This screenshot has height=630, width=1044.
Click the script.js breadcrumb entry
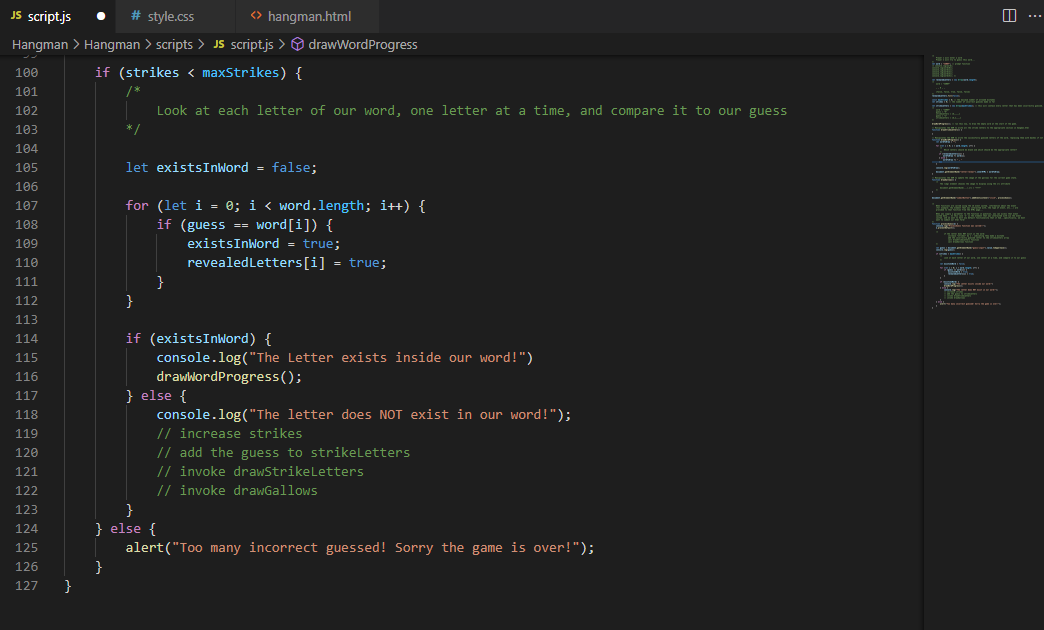tap(253, 44)
